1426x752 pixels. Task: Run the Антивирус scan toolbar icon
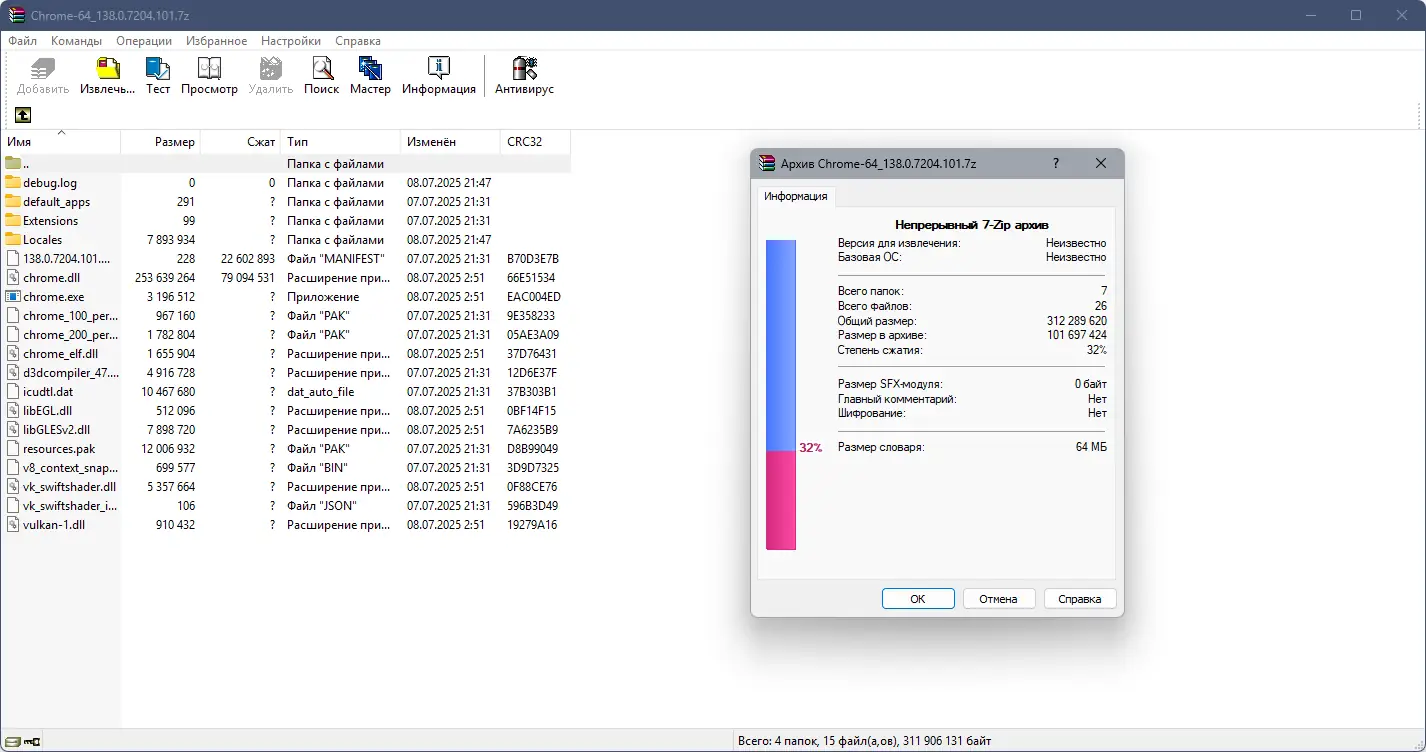(523, 70)
